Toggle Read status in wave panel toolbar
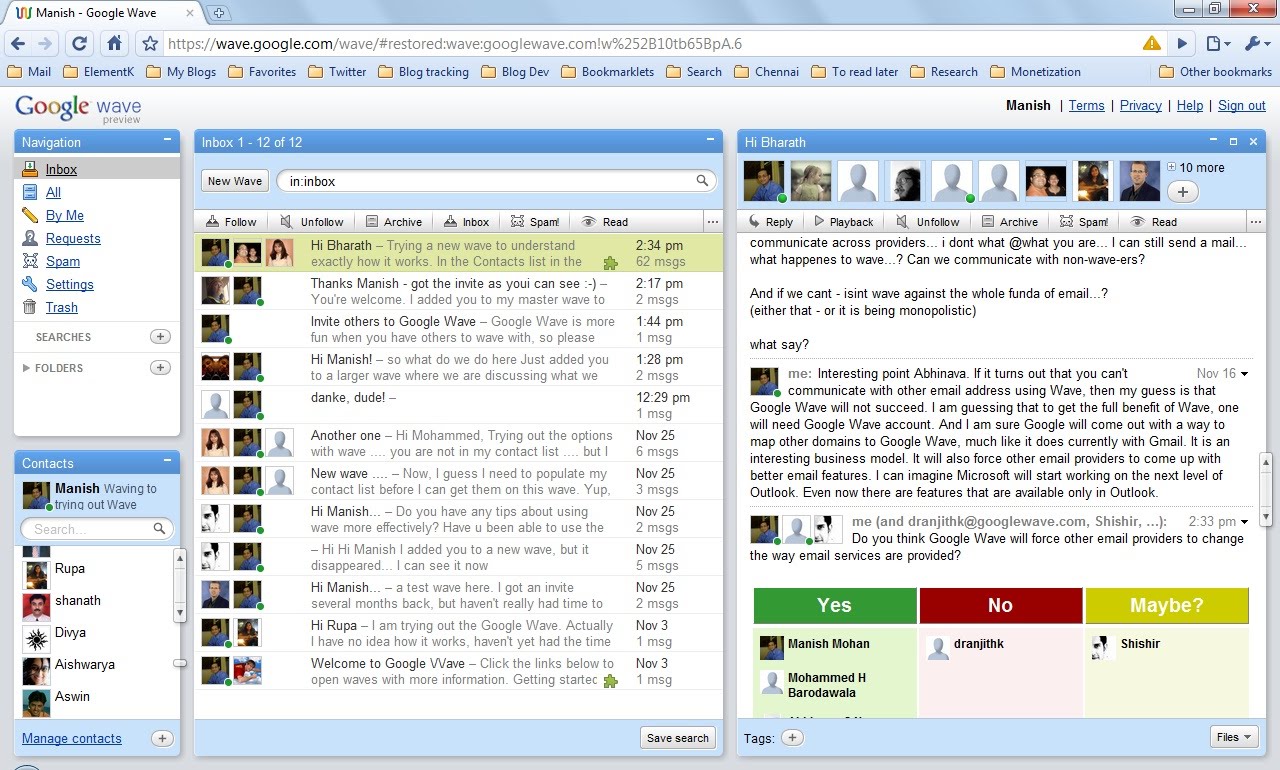The height and width of the screenshot is (770, 1280). click(x=1154, y=222)
